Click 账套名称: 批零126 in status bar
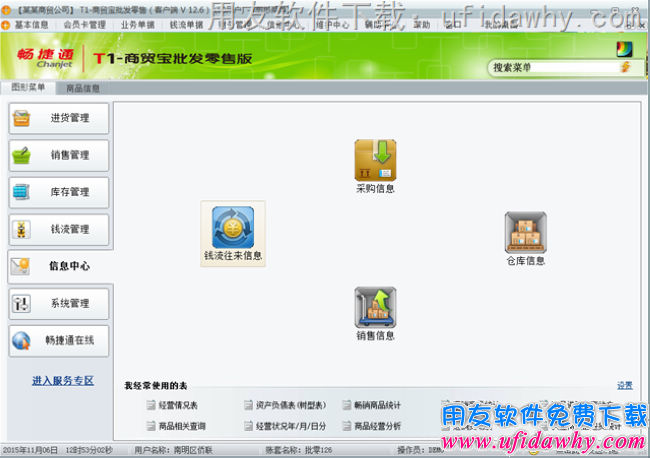Image resolution: width=650 pixels, height=458 pixels. point(299,450)
